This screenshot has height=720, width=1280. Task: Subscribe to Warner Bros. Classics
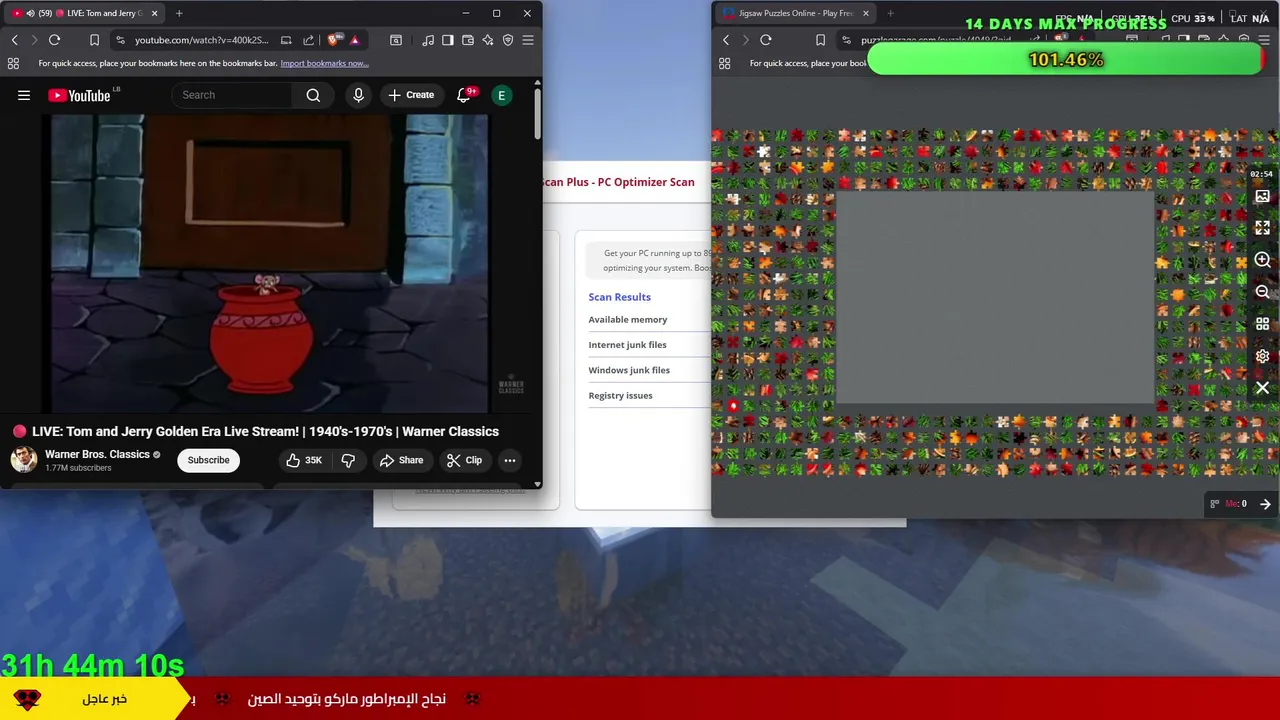pos(208,460)
